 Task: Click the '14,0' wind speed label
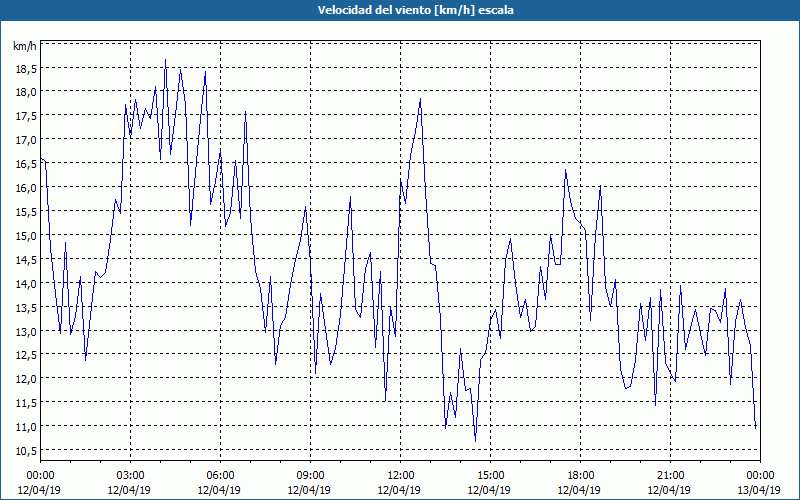pyautogui.click(x=25, y=283)
